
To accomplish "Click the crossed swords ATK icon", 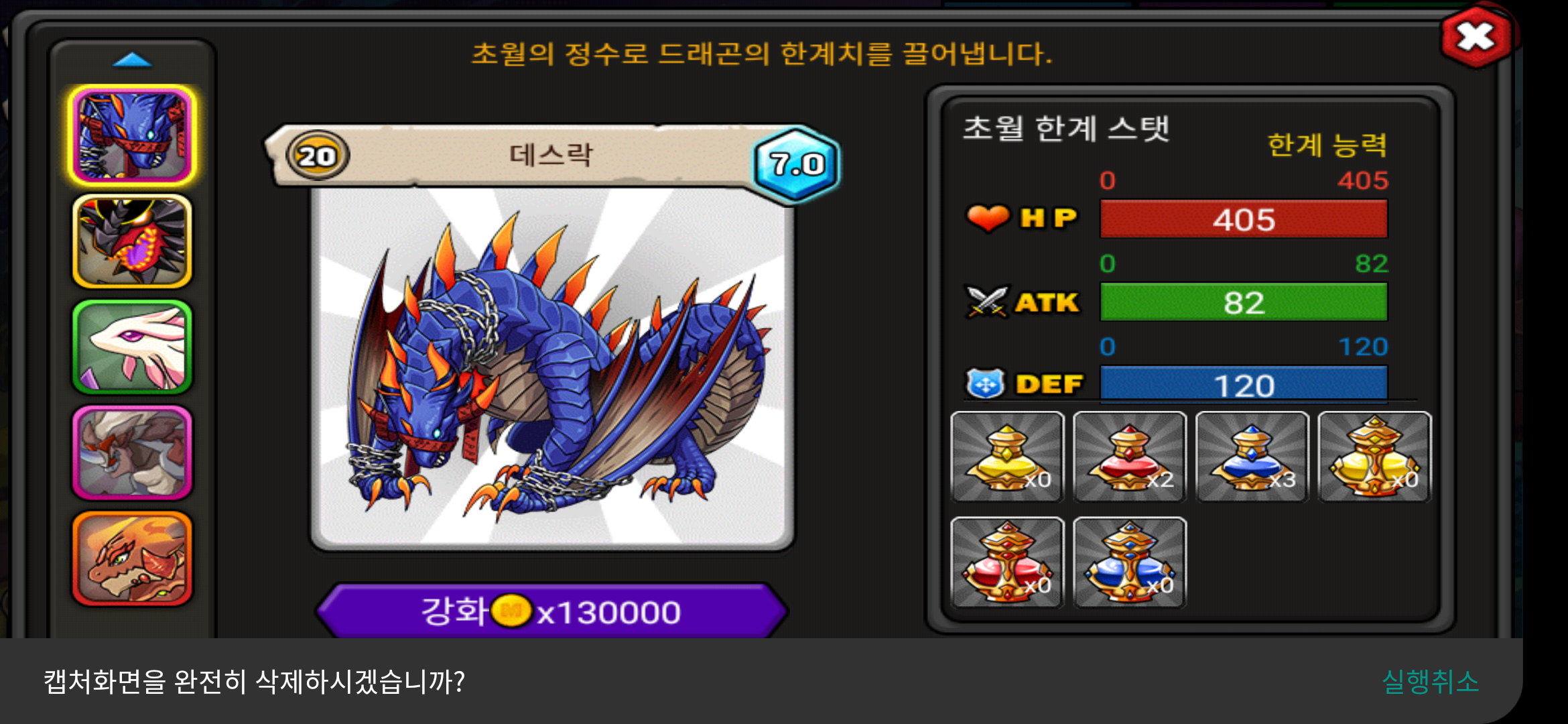I will point(986,302).
